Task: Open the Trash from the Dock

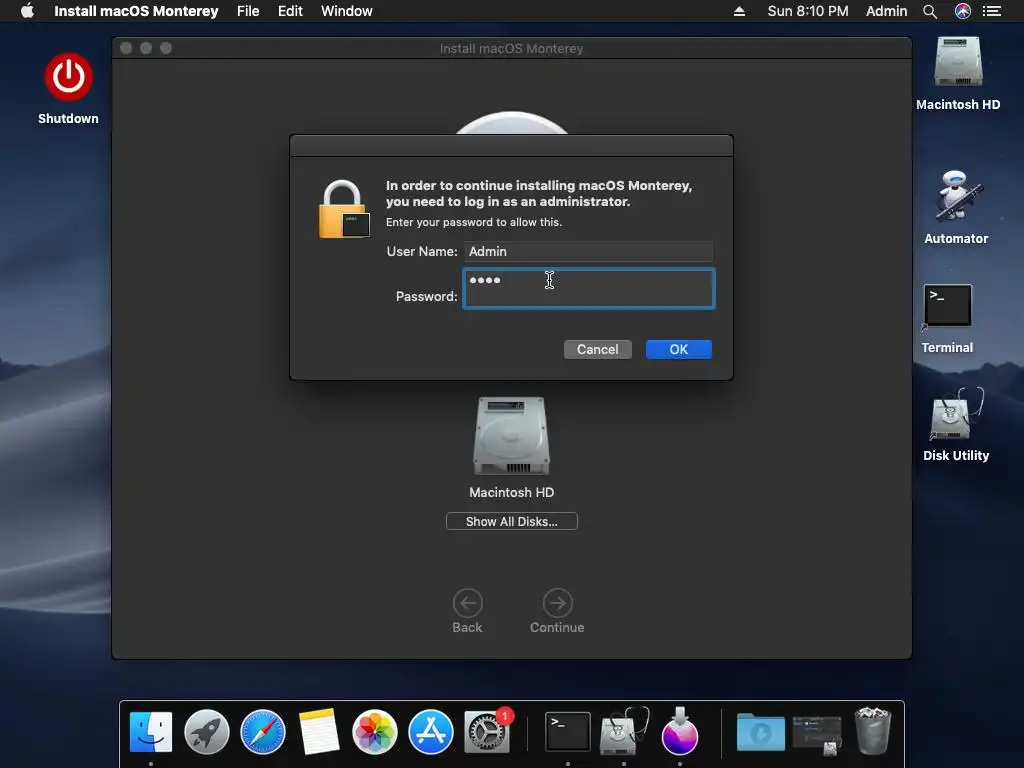Action: (873, 732)
